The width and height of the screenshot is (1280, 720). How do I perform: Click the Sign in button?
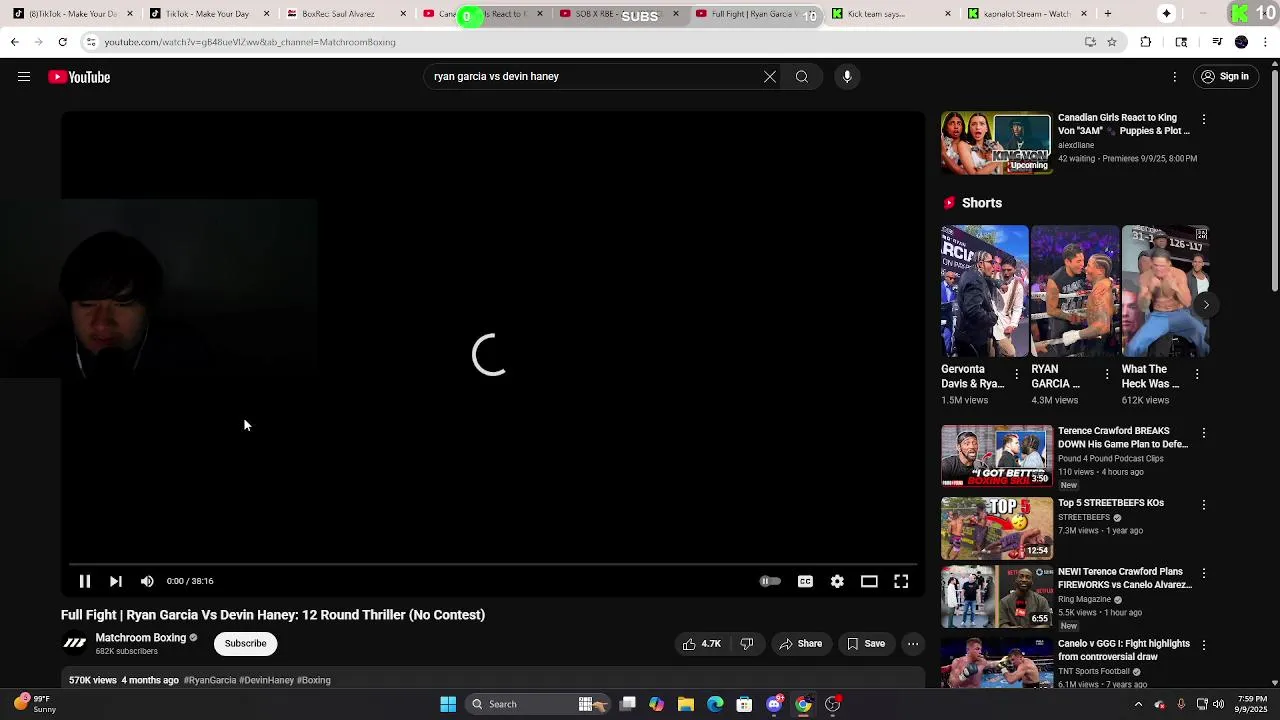click(x=1225, y=77)
